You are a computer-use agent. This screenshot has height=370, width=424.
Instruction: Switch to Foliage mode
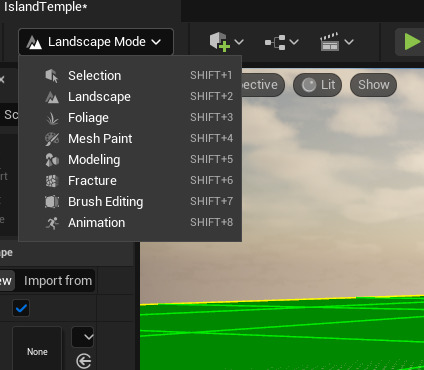(130, 118)
